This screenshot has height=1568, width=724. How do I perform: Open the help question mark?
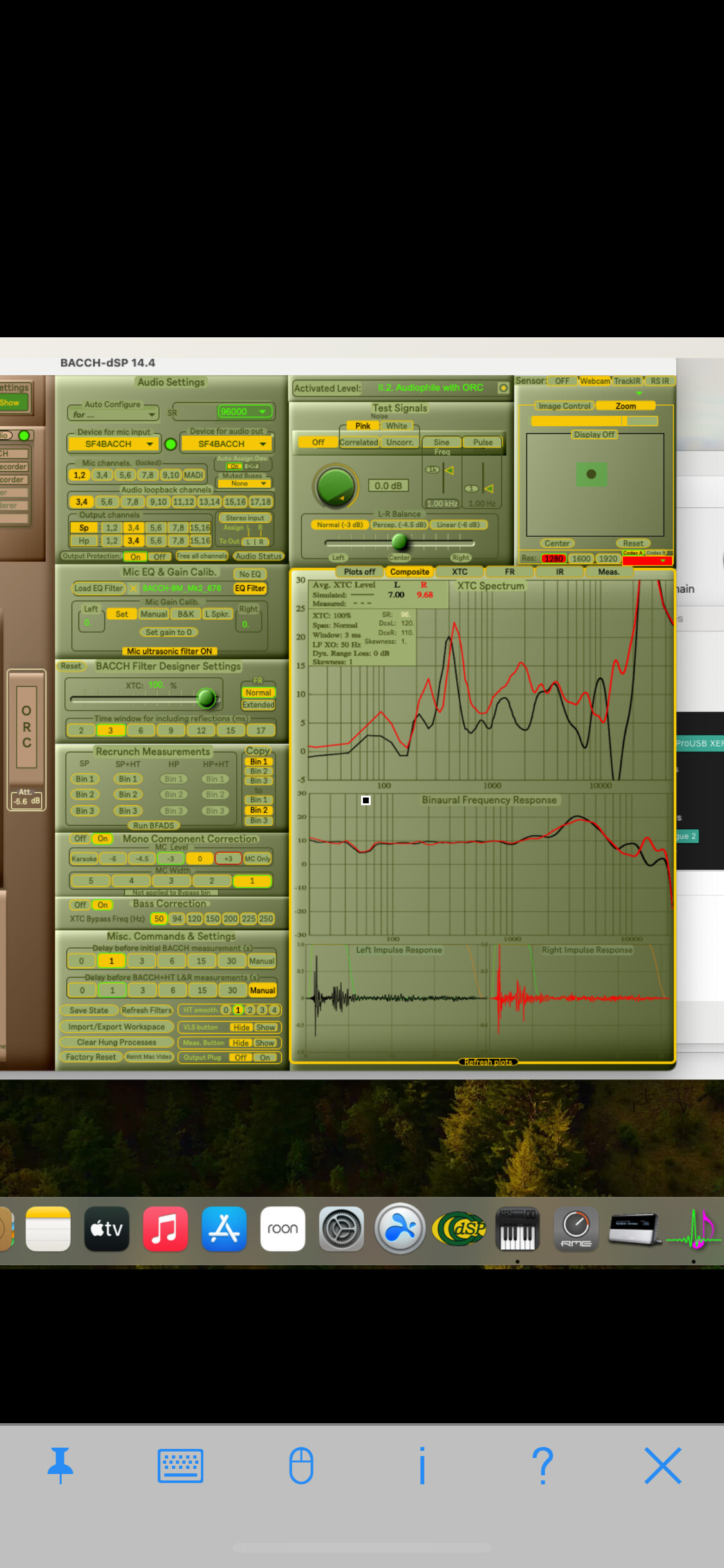click(x=543, y=1466)
